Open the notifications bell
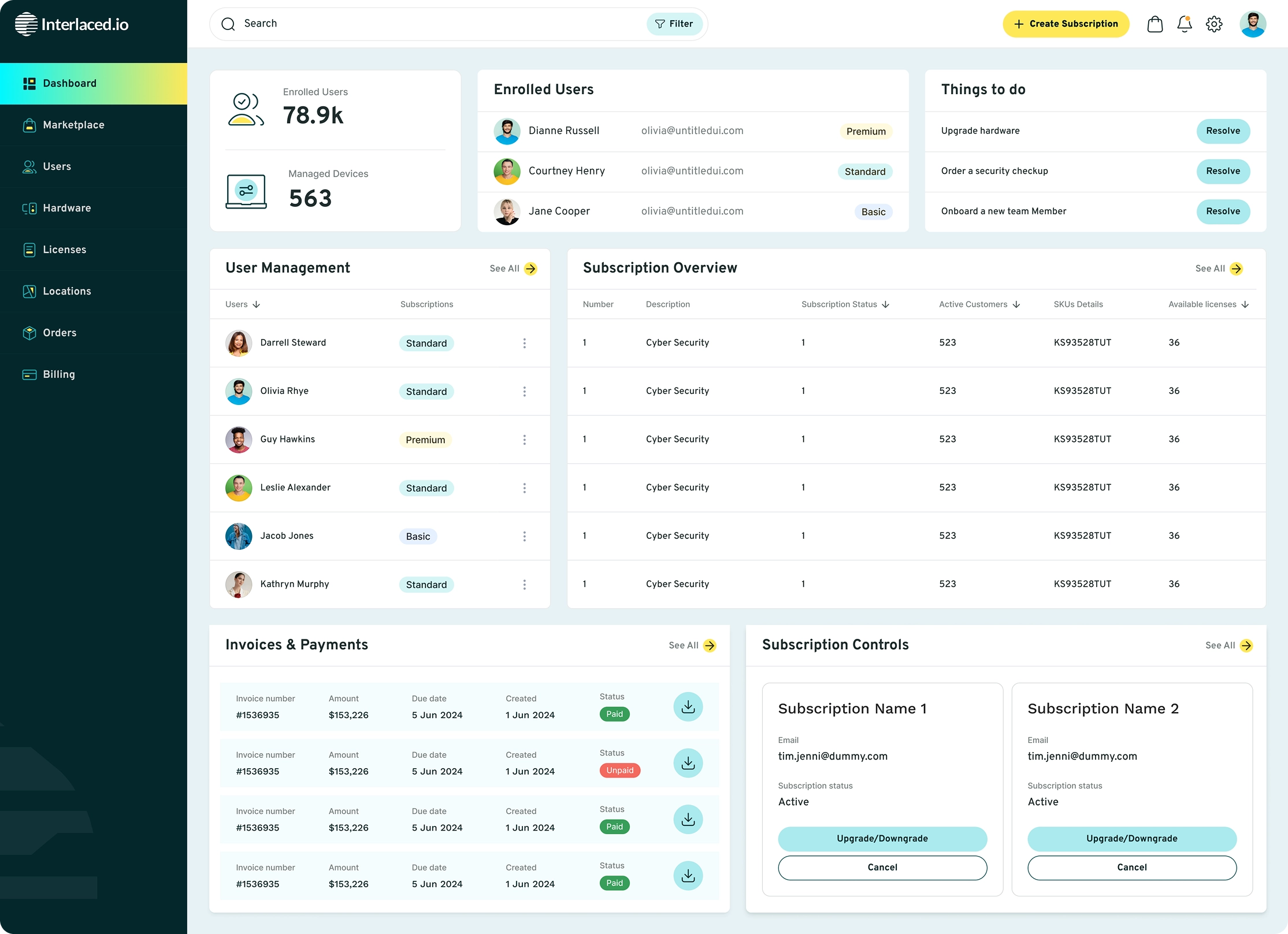 pyautogui.click(x=1184, y=24)
